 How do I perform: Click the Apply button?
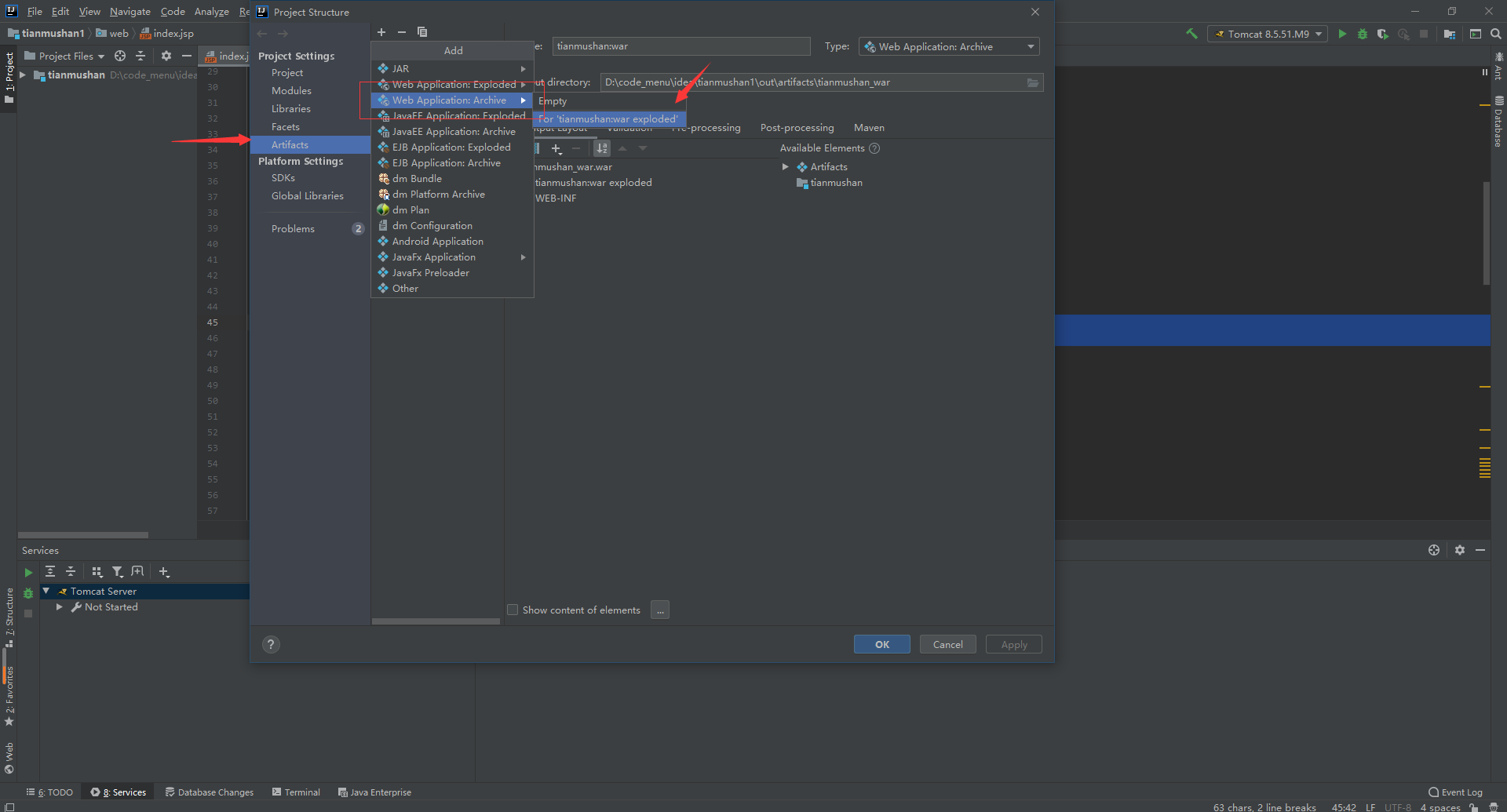[x=1014, y=644]
